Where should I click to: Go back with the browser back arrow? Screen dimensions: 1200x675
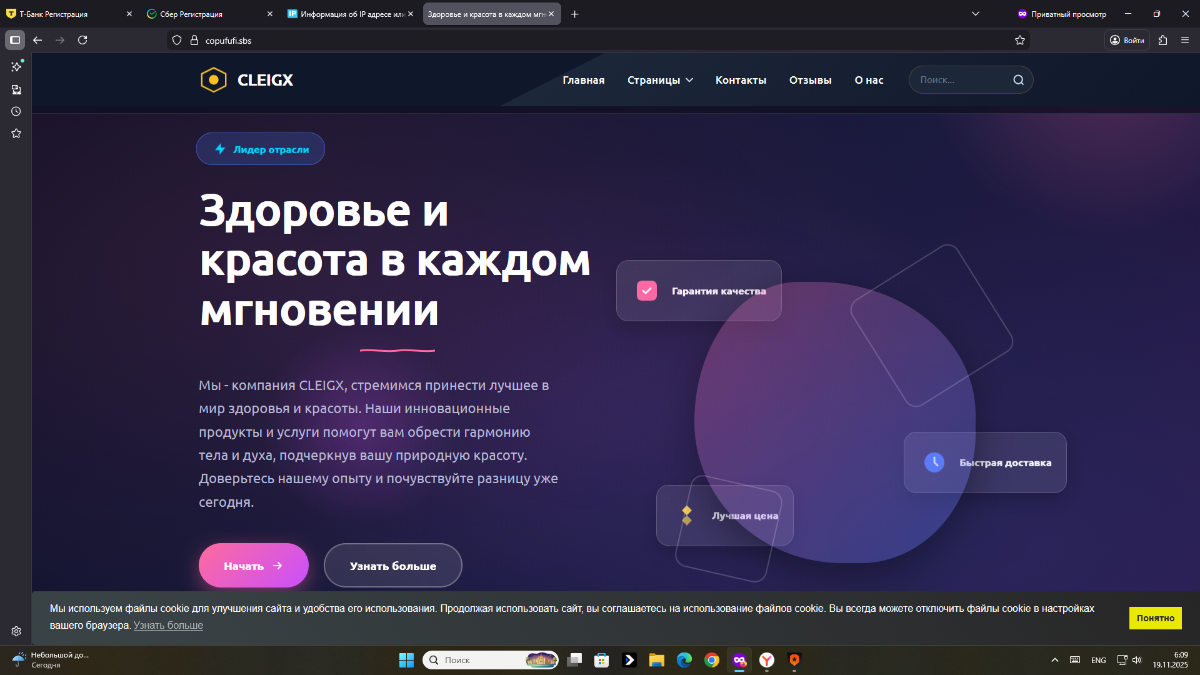click(x=38, y=40)
